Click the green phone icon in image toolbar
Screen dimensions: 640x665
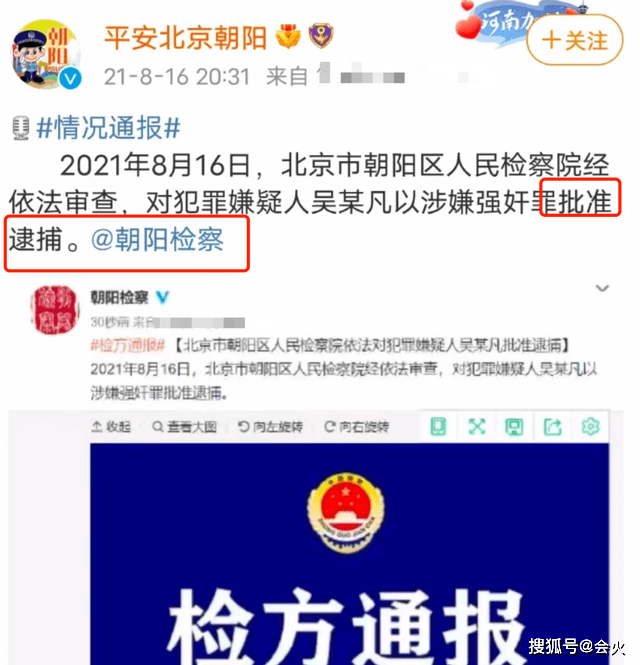438,426
